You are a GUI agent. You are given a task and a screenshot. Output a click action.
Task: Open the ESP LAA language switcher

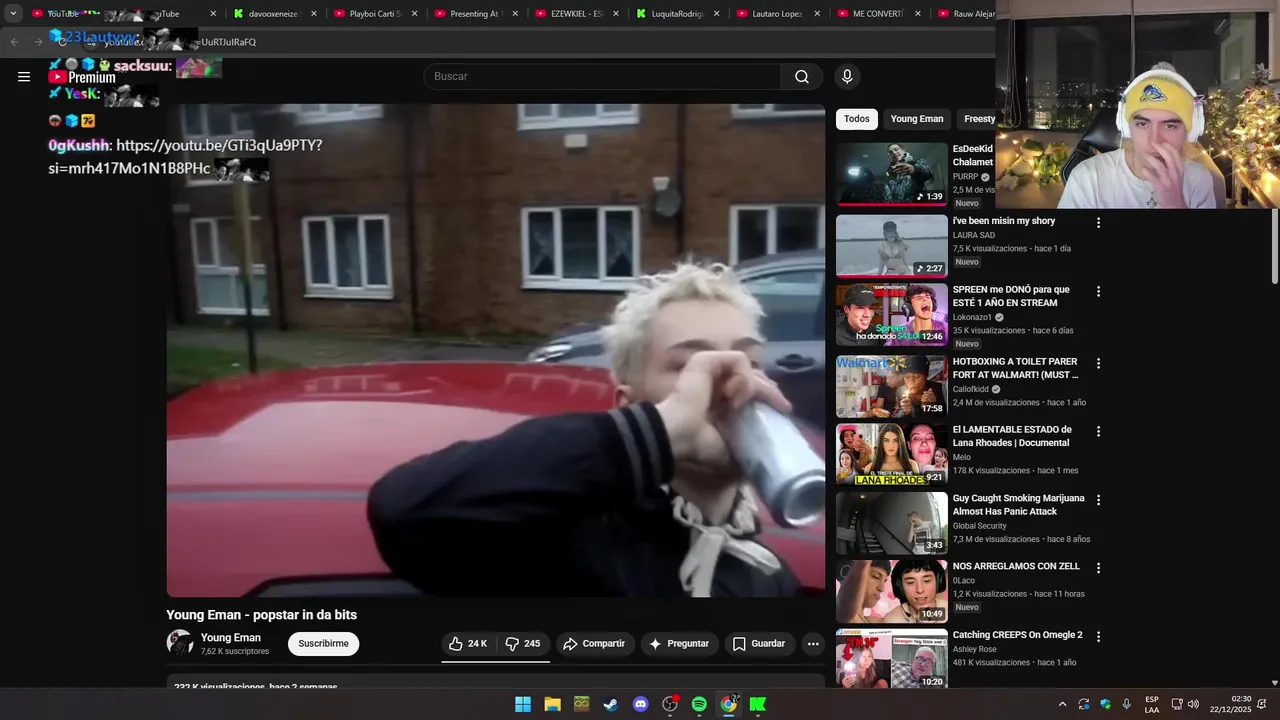[x=1152, y=704]
